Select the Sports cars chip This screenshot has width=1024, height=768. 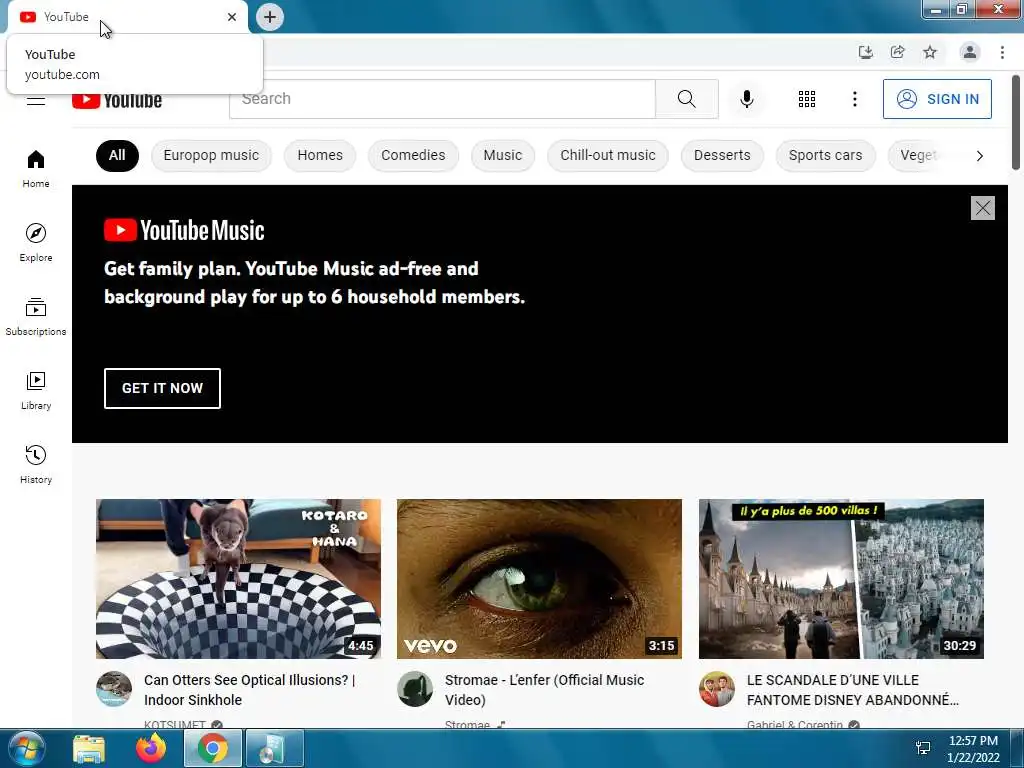pyautogui.click(x=825, y=155)
